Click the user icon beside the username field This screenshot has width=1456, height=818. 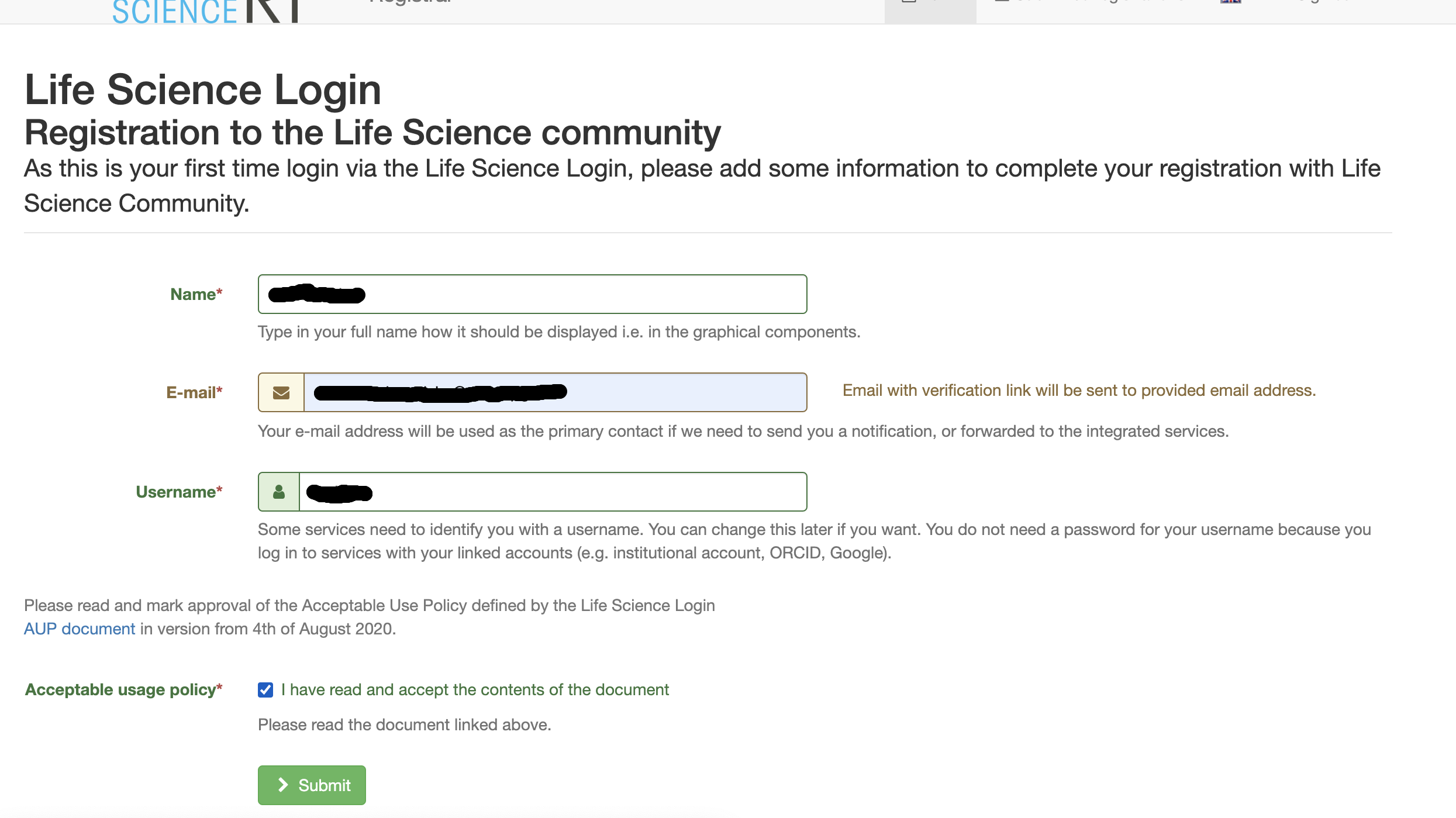point(279,492)
